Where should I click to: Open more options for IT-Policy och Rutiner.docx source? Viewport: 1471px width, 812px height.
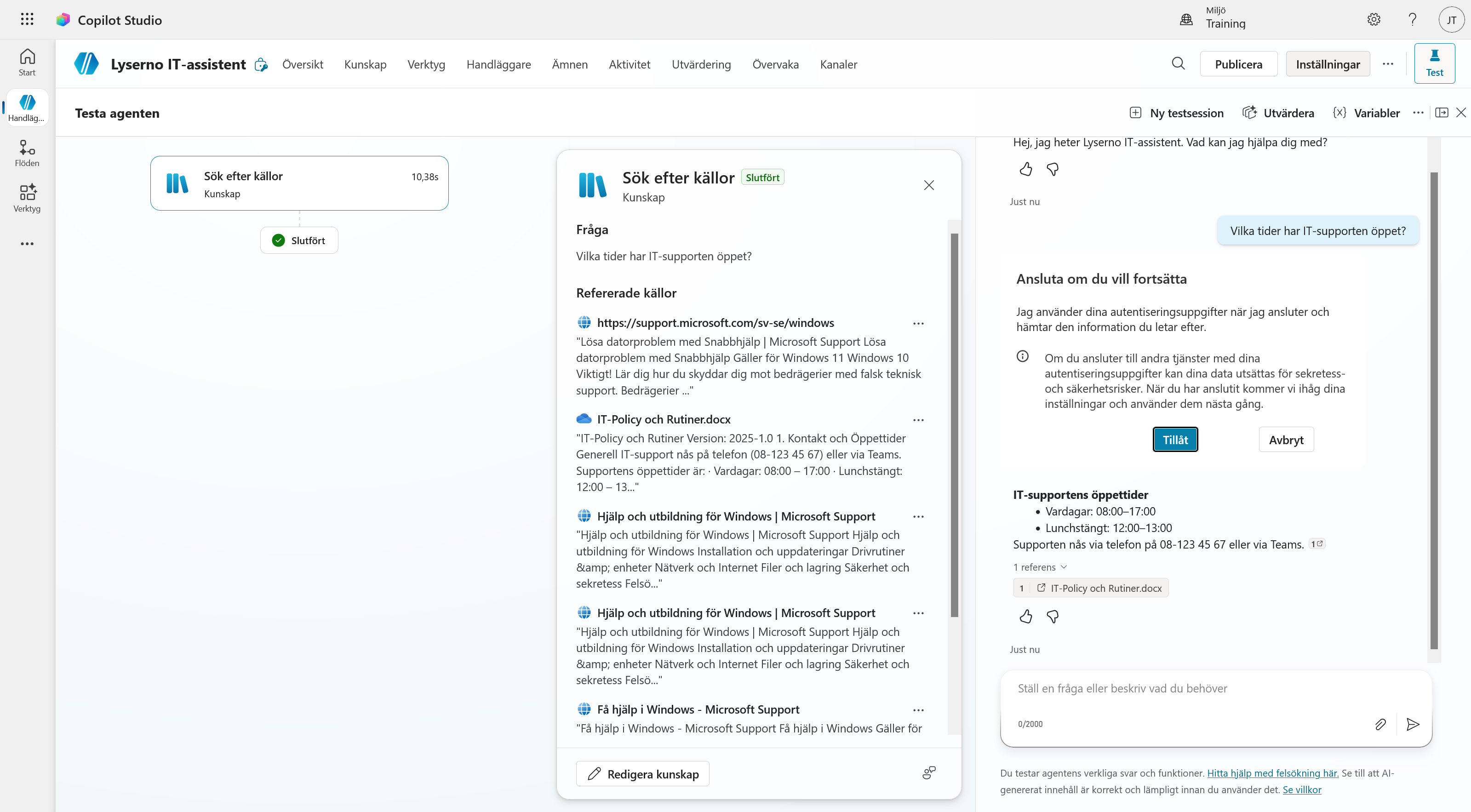[x=918, y=420]
